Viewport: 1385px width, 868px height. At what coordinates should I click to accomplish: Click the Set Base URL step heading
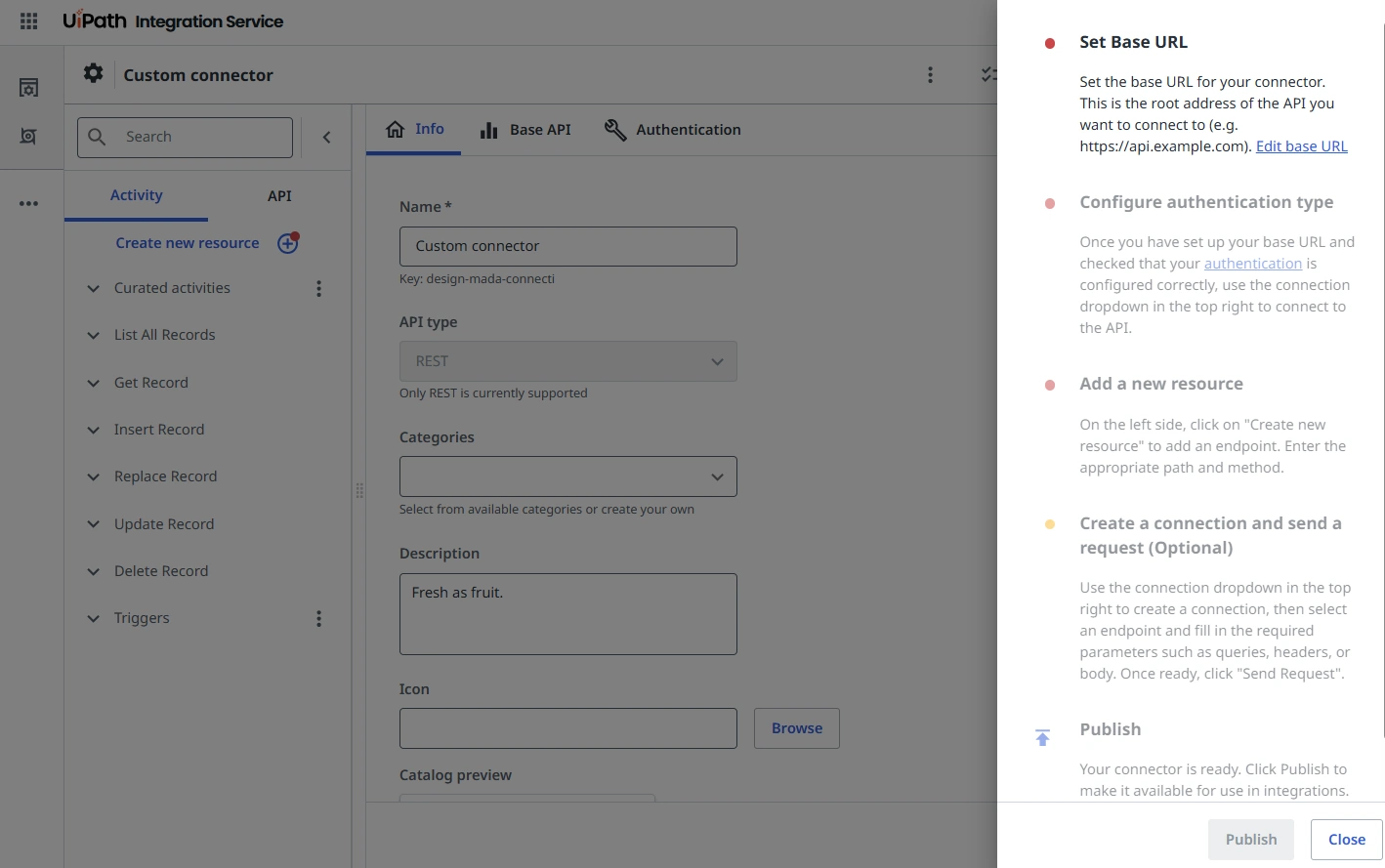1133,42
